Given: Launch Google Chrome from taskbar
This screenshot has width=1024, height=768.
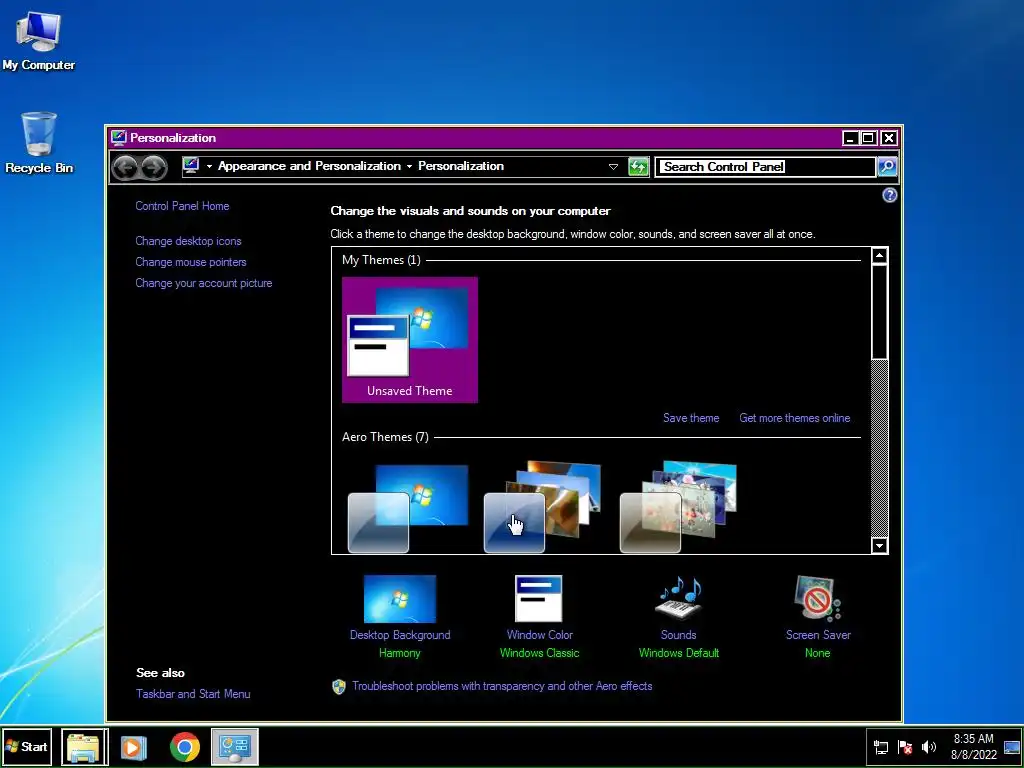Looking at the screenshot, I should click(x=185, y=747).
